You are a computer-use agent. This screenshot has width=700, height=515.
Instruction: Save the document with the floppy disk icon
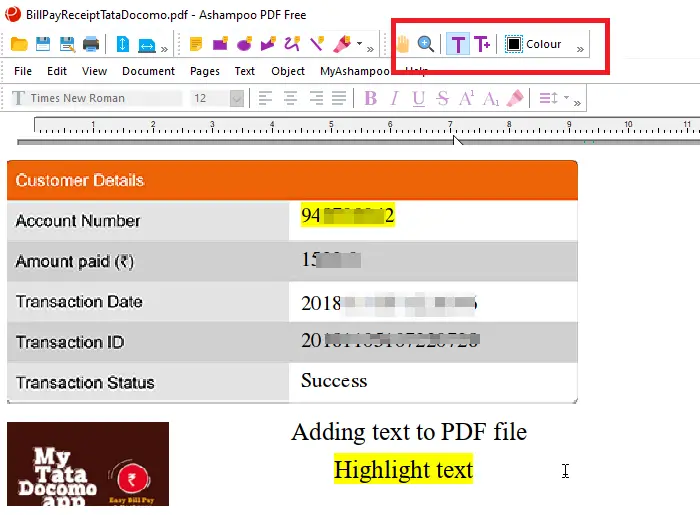tap(43, 44)
